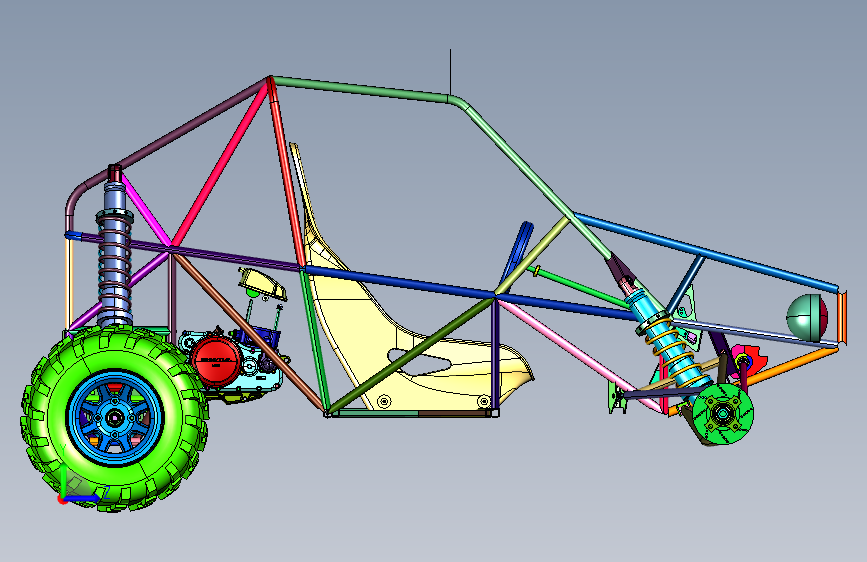Select the front cyan shock with yellow spring
Viewport: 867px width, 562px height.
point(670,343)
